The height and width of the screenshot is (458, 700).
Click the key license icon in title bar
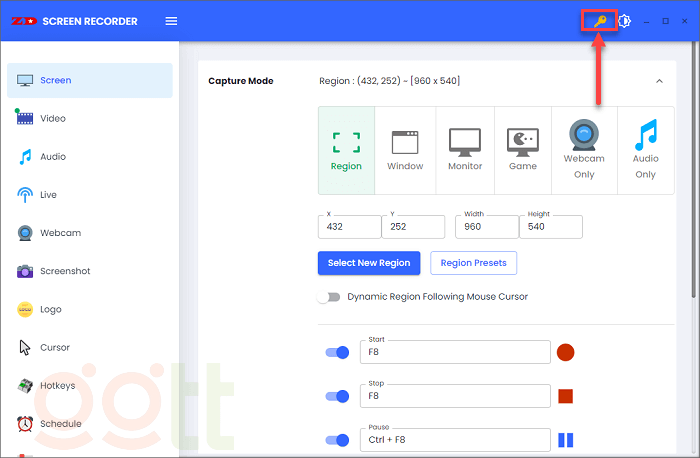(x=600, y=20)
